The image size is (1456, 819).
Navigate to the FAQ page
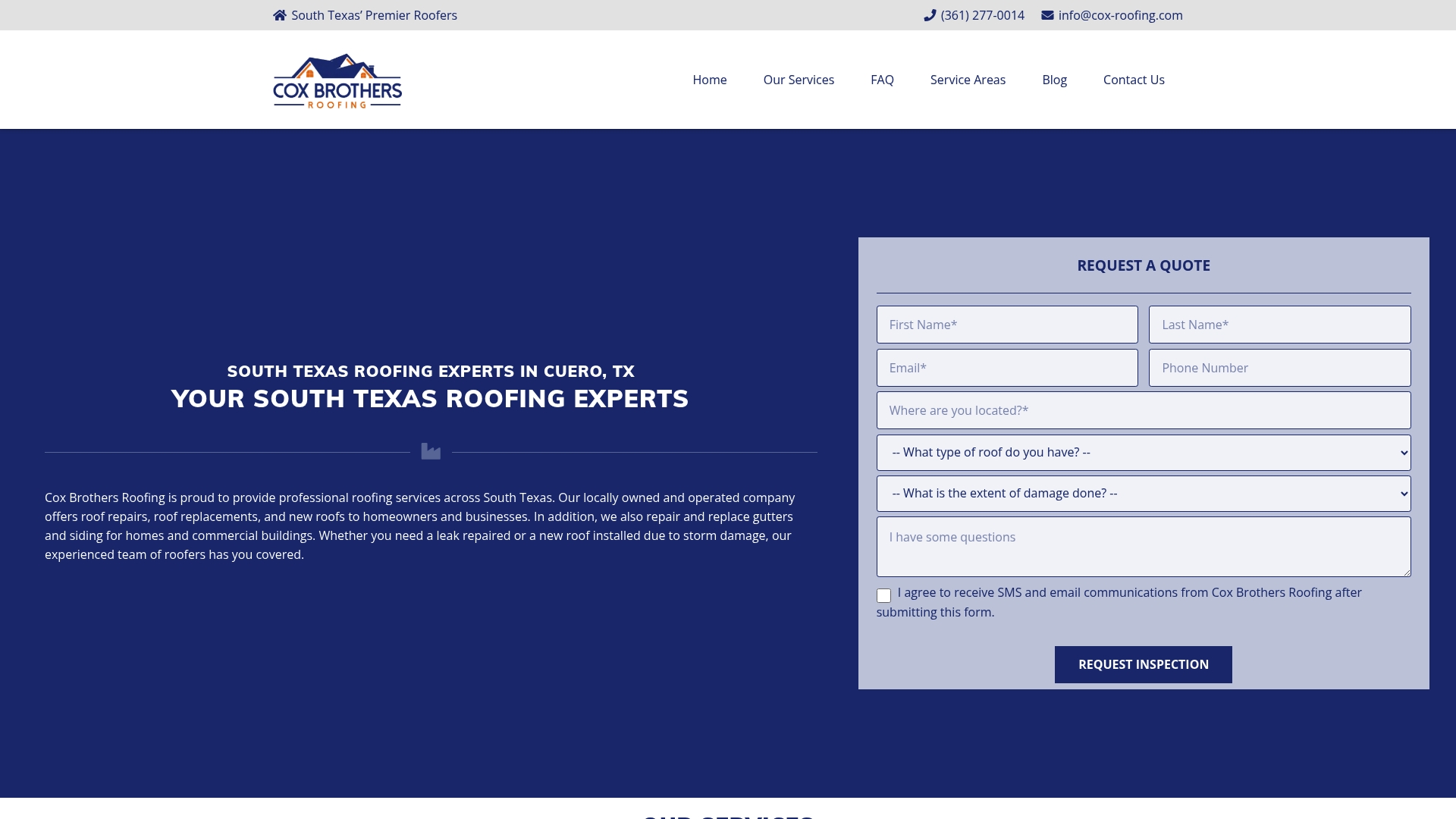(882, 80)
